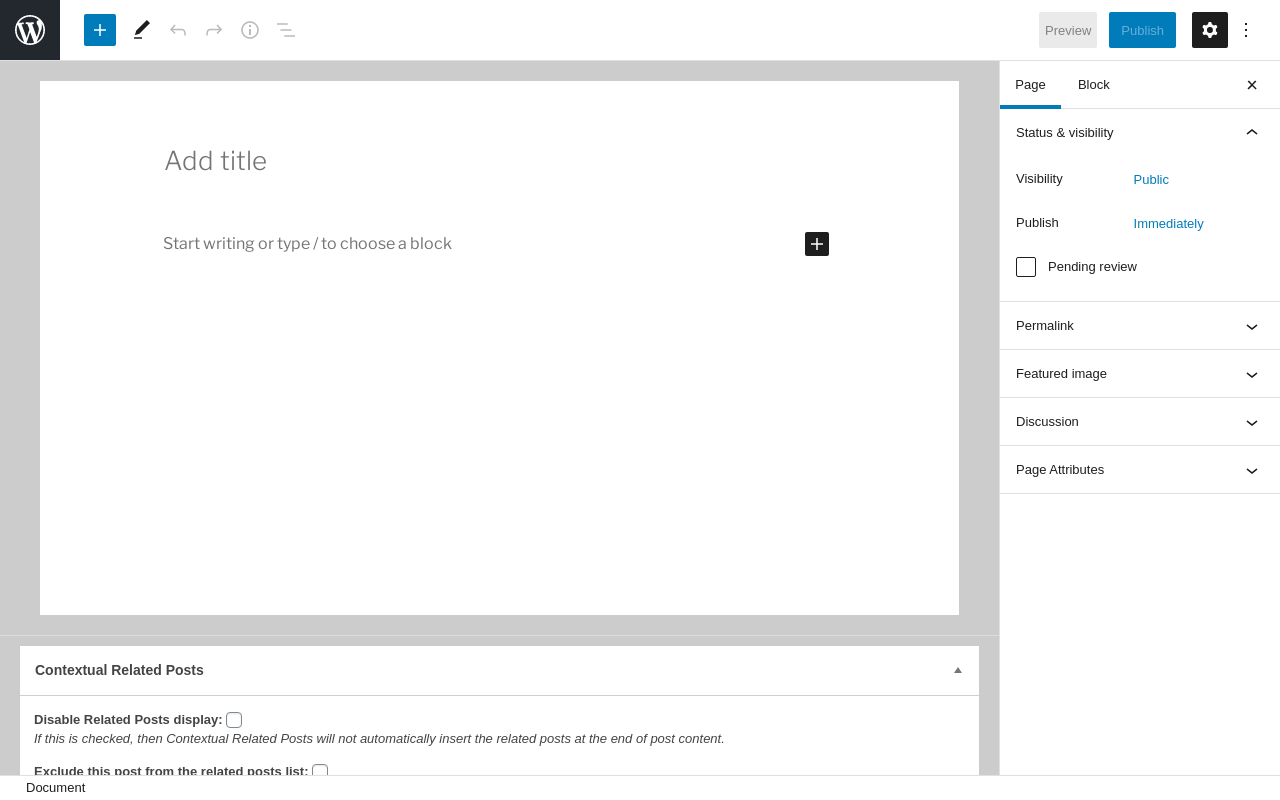Screen dimensions: 1280x800
Task: Check Exclude this post from related list
Action: pos(320,770)
